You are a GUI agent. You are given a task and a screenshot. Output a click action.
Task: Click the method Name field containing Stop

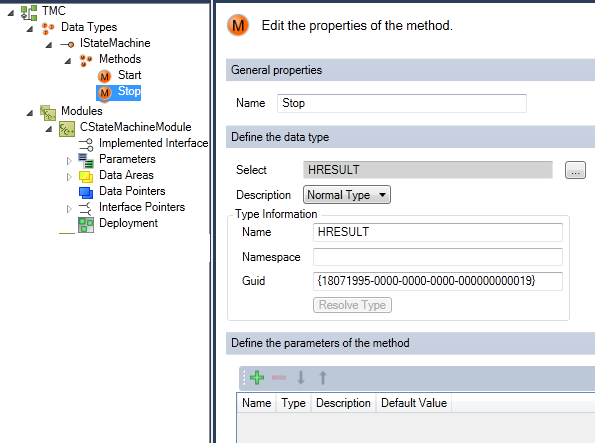tap(402, 103)
